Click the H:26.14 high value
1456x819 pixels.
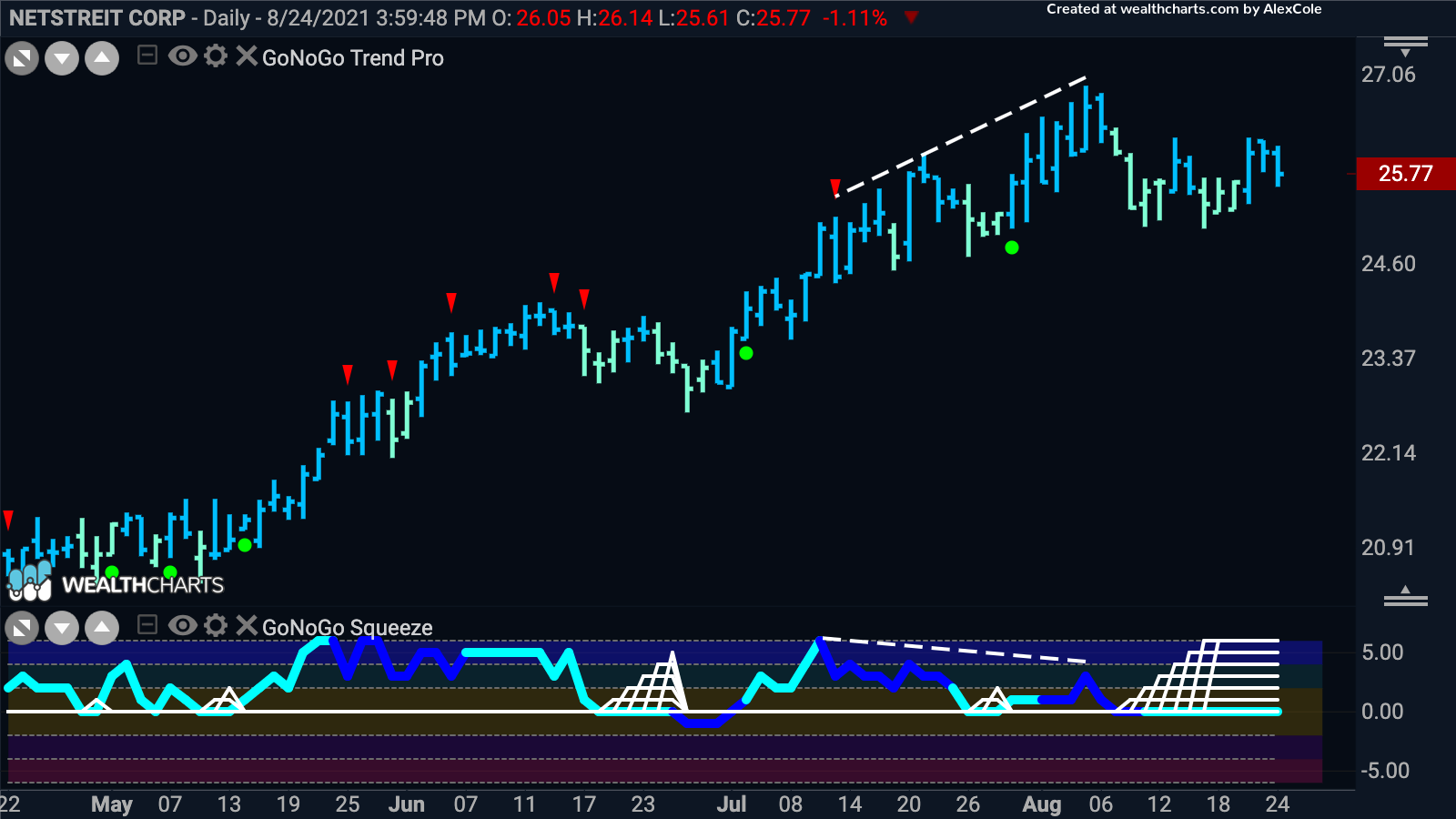[614, 18]
